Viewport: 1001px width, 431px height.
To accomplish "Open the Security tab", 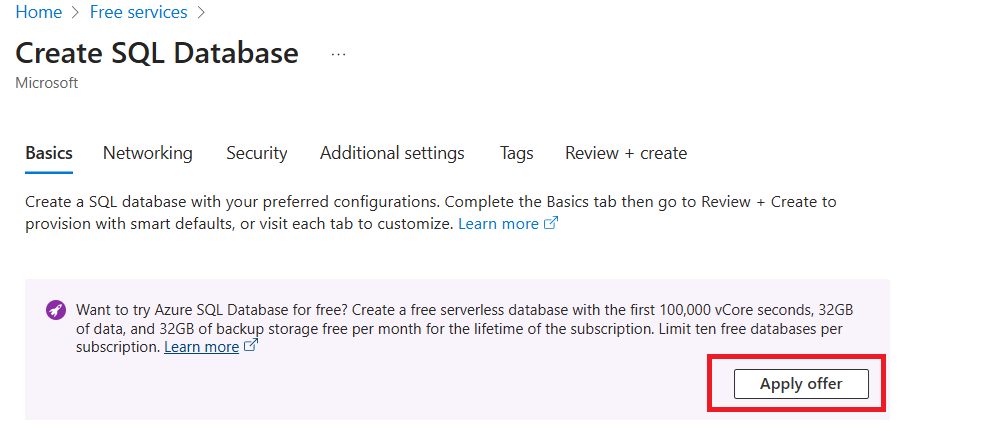I will tap(257, 153).
